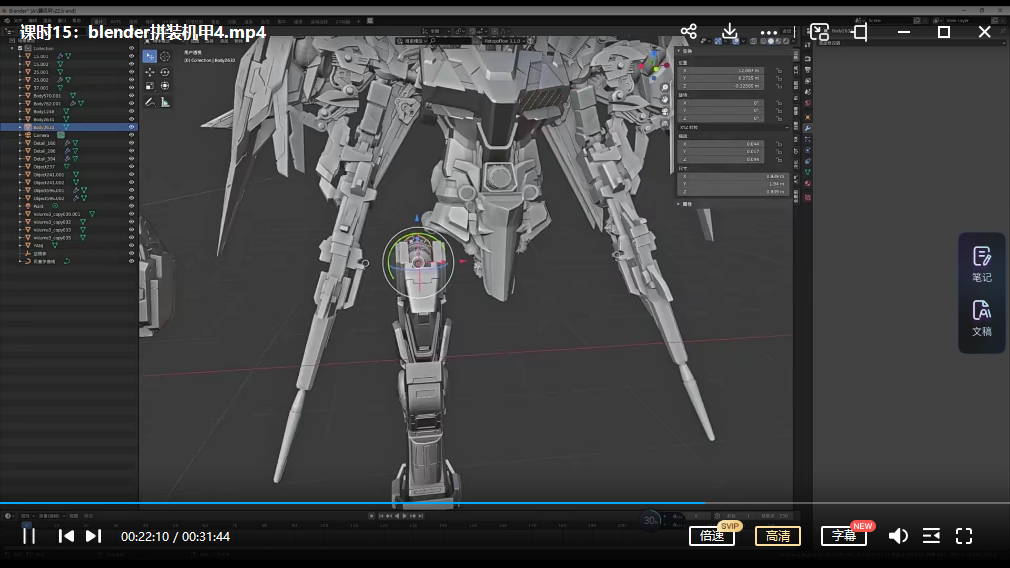Screen dimensions: 1010x568
Task: Open the viewport shading options dropdown
Action: tap(792, 41)
